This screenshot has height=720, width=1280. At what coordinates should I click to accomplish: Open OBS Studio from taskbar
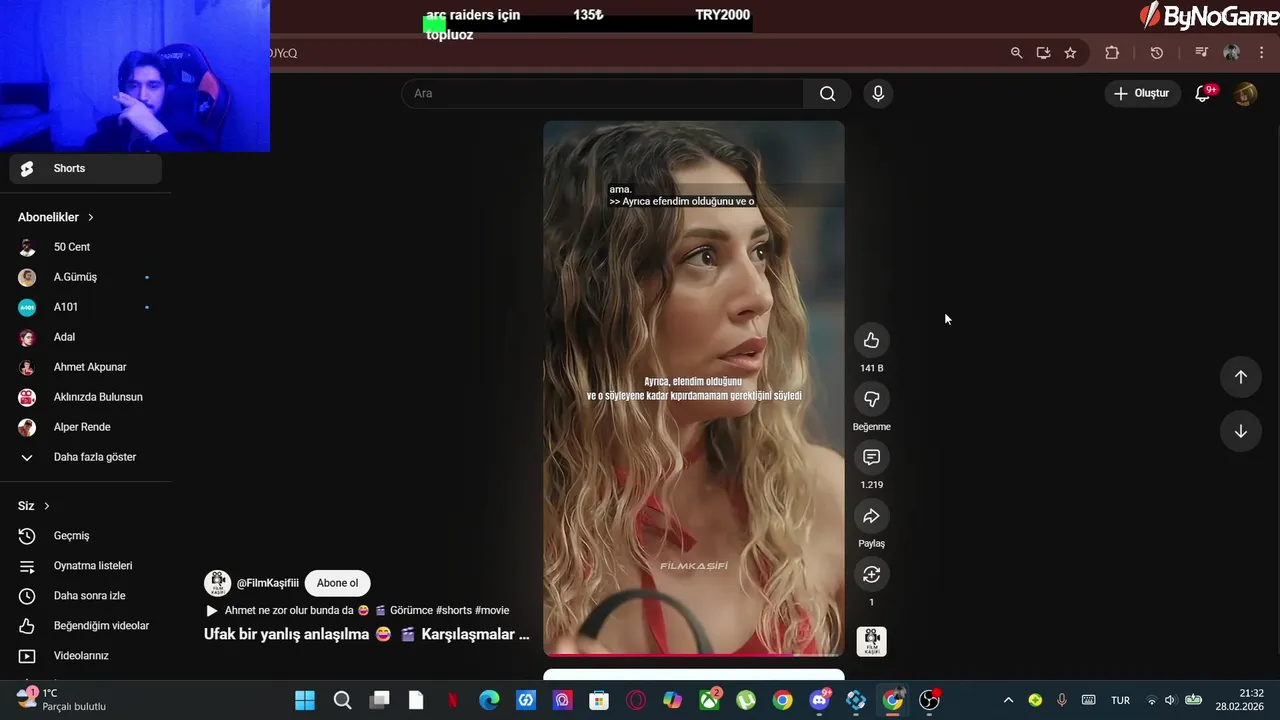929,700
